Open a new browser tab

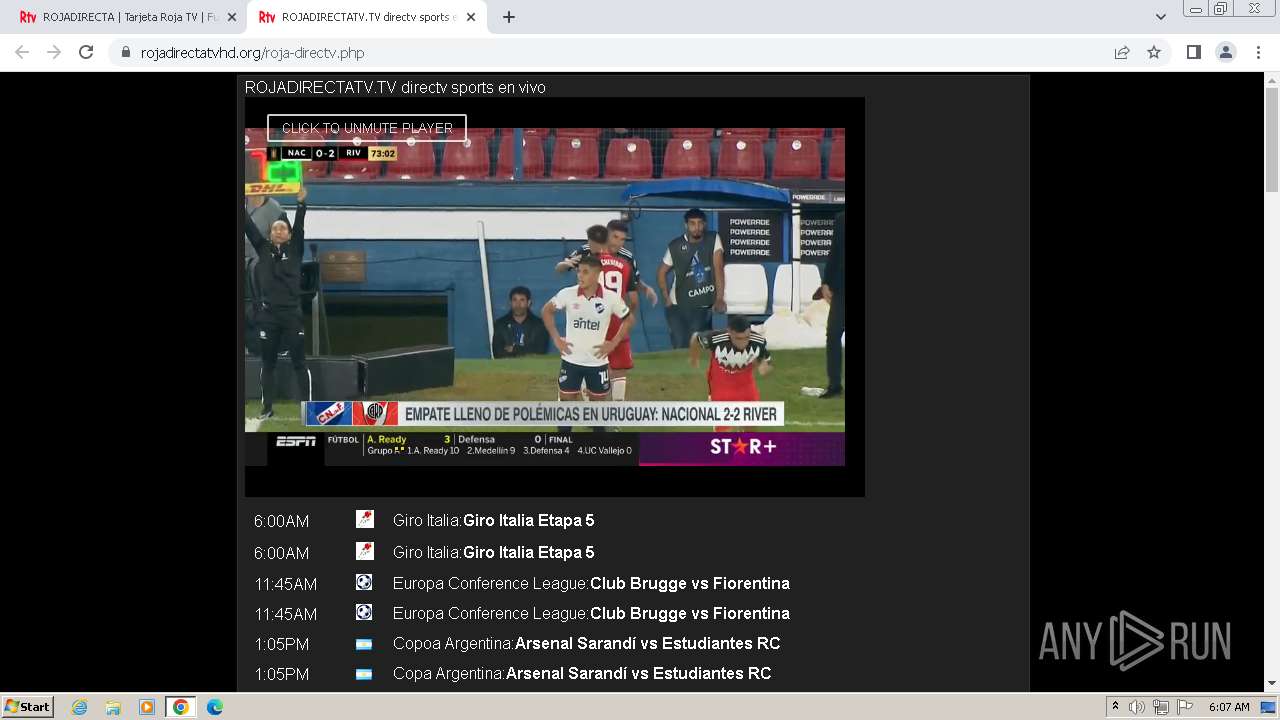pyautogui.click(x=508, y=17)
